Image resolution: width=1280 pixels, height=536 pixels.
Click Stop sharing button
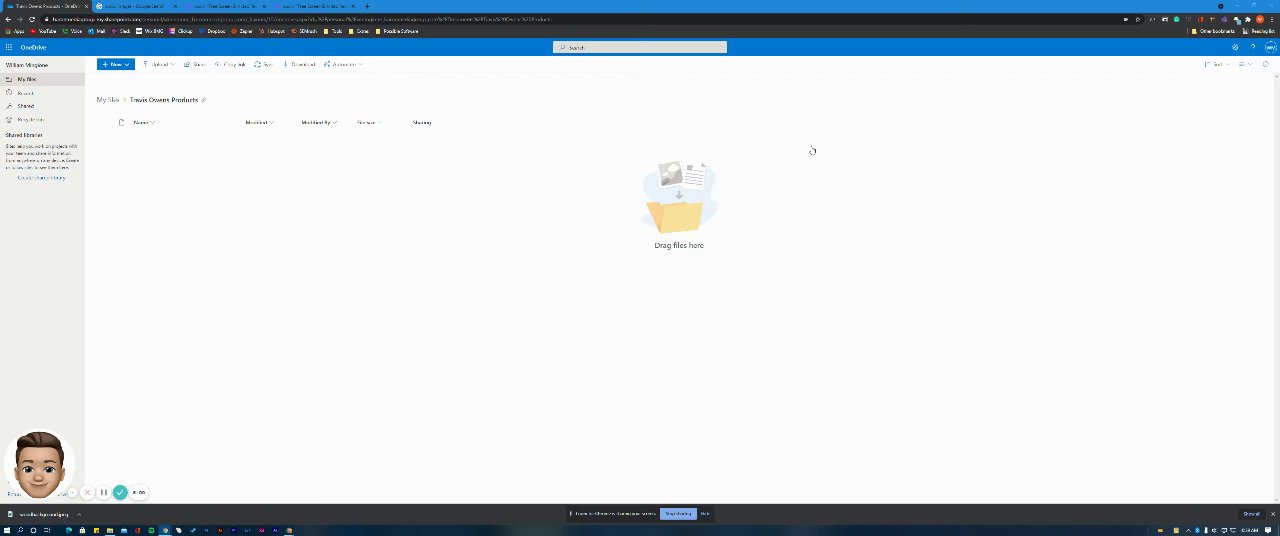678,514
